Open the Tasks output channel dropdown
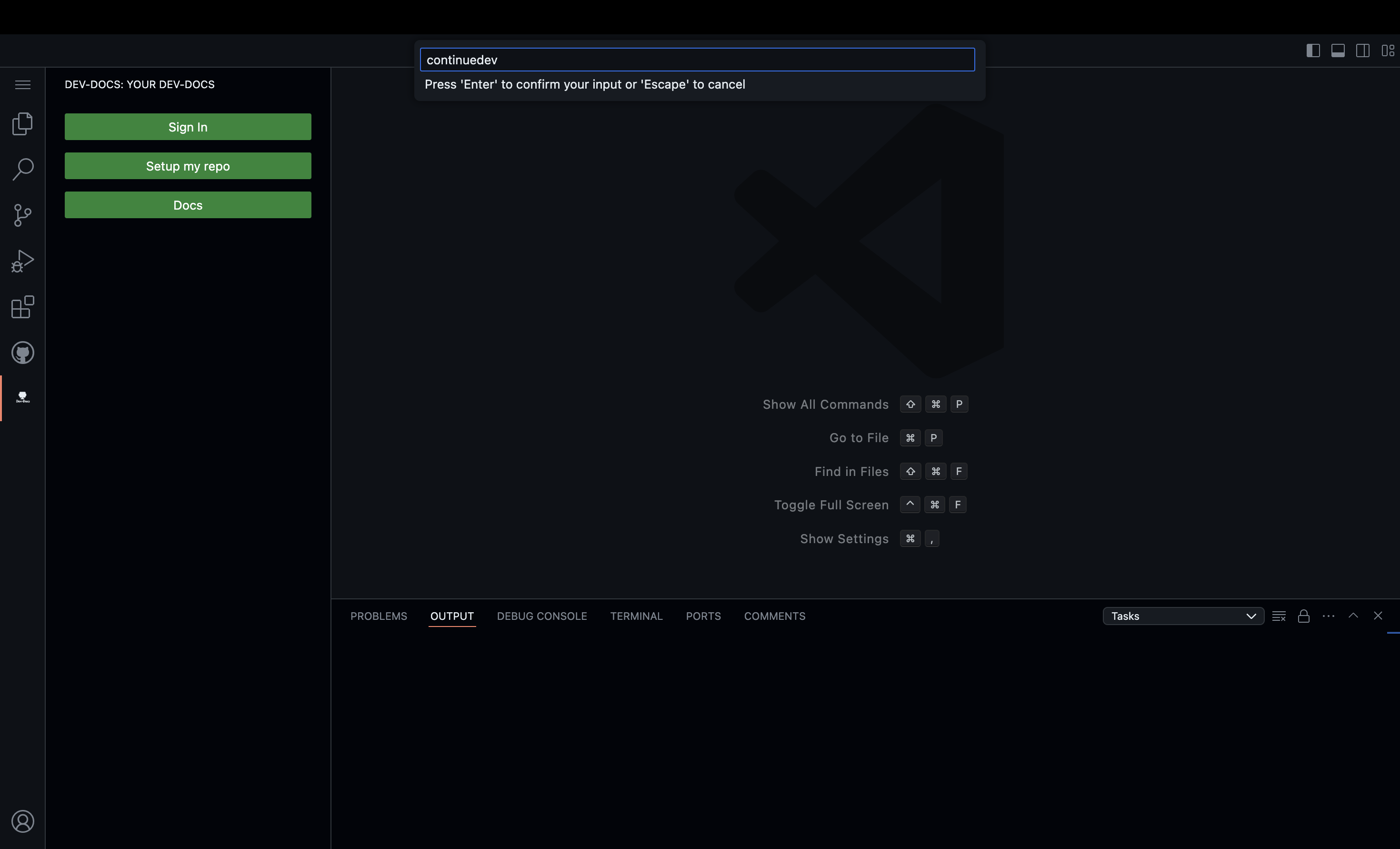This screenshot has height=849, width=1400. click(x=1183, y=616)
